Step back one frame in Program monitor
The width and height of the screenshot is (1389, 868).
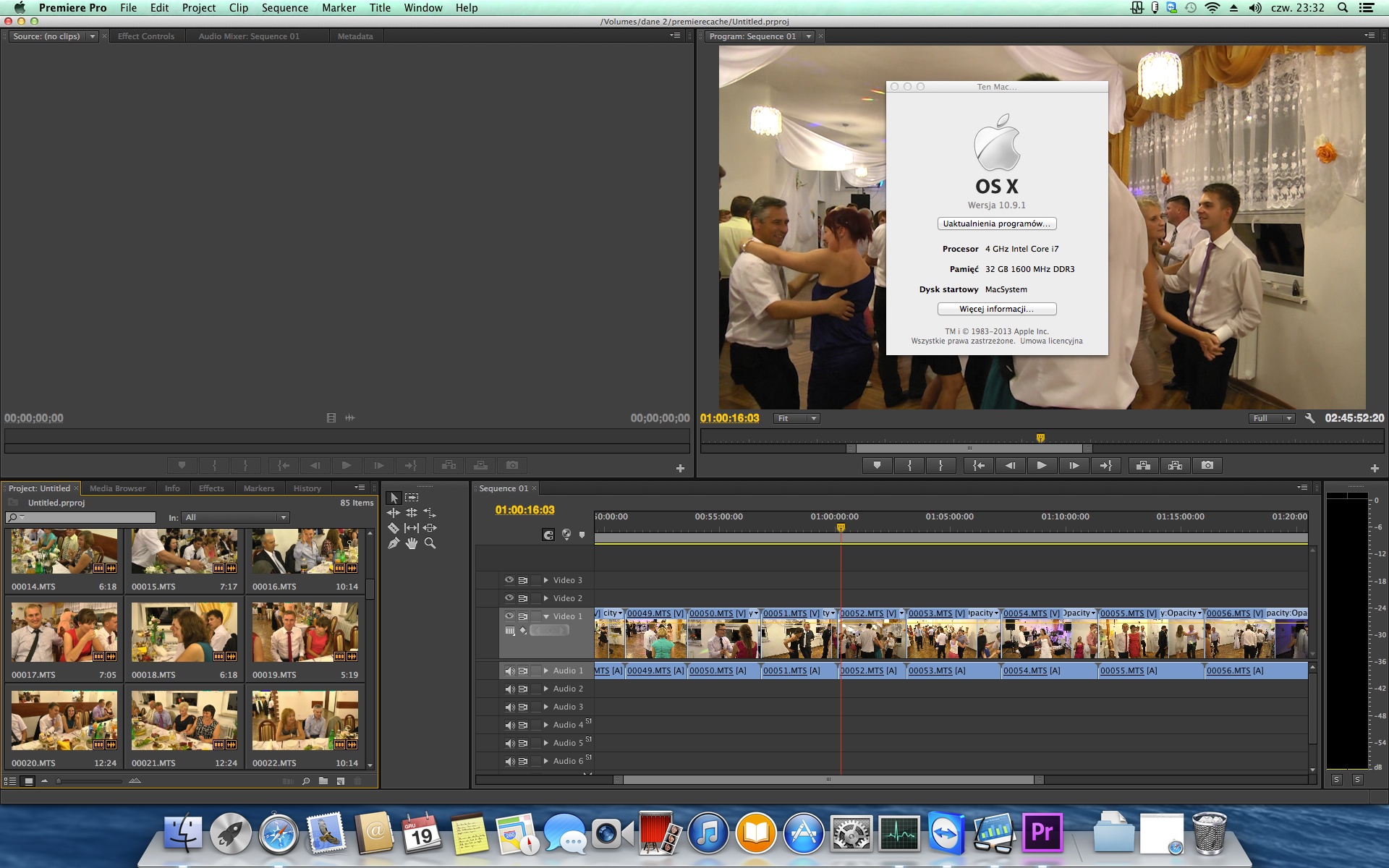click(x=1010, y=466)
